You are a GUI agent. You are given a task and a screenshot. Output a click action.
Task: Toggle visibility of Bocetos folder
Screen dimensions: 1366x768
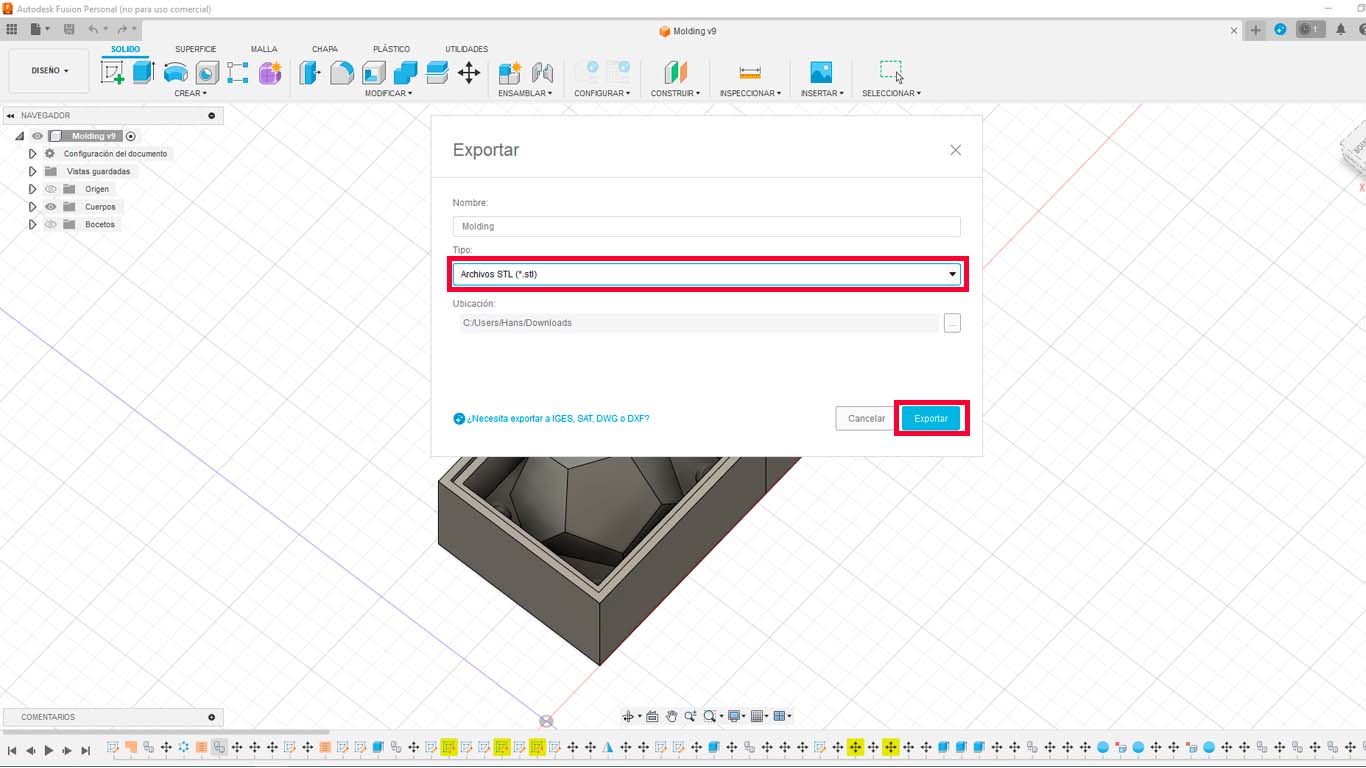pos(51,225)
